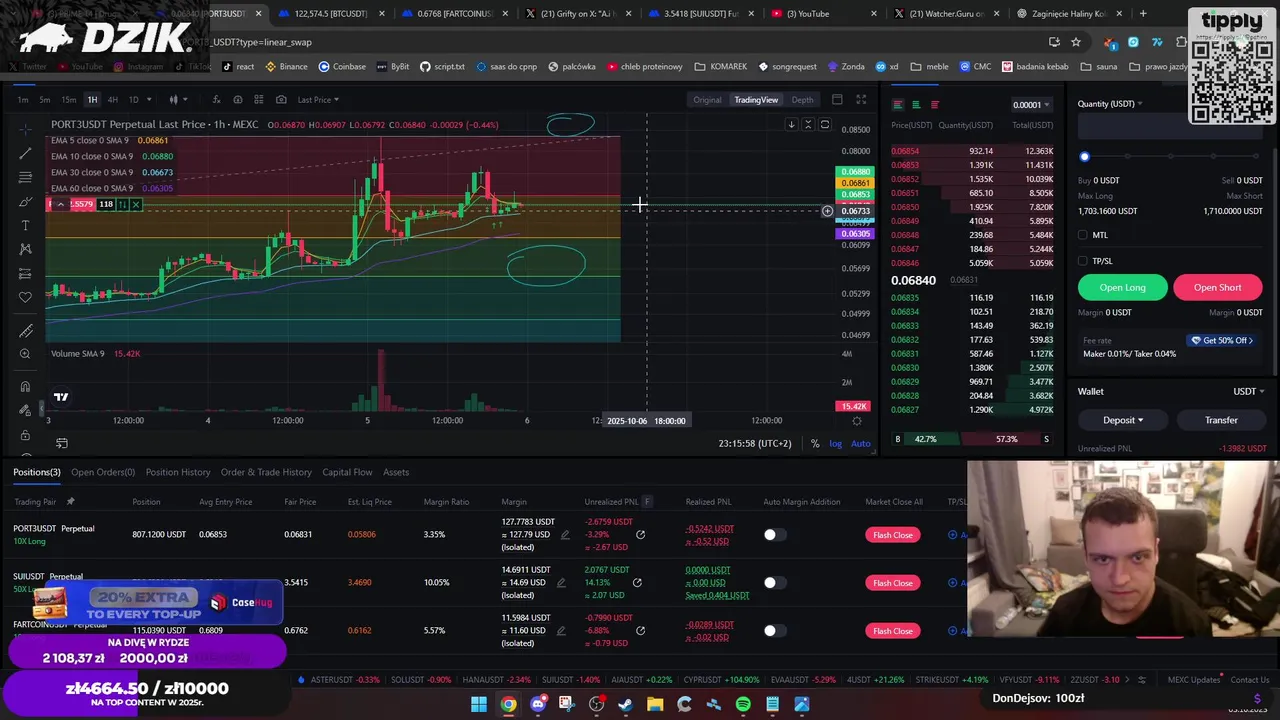The height and width of the screenshot is (720, 1280).
Task: Open Capital Flow tab
Action: (347, 472)
